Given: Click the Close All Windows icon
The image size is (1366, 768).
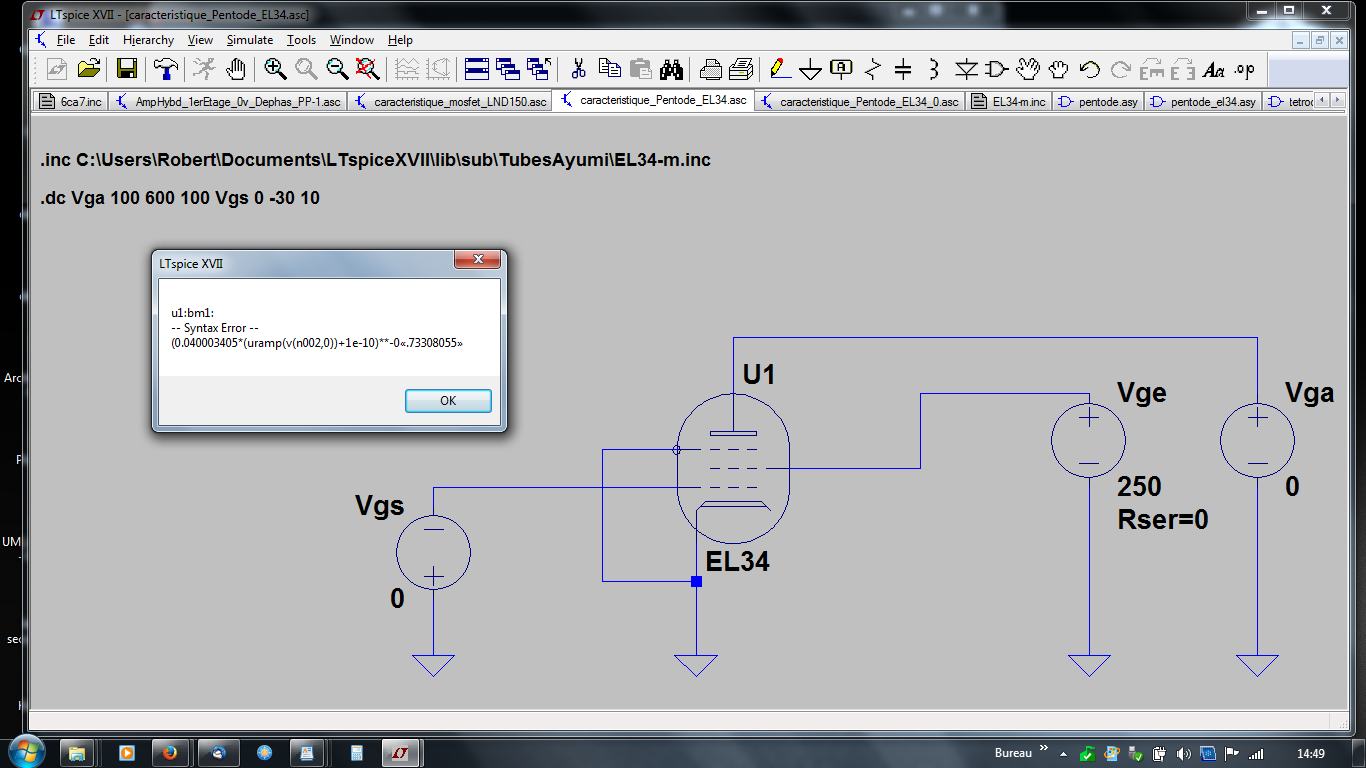Looking at the screenshot, I should point(540,69).
